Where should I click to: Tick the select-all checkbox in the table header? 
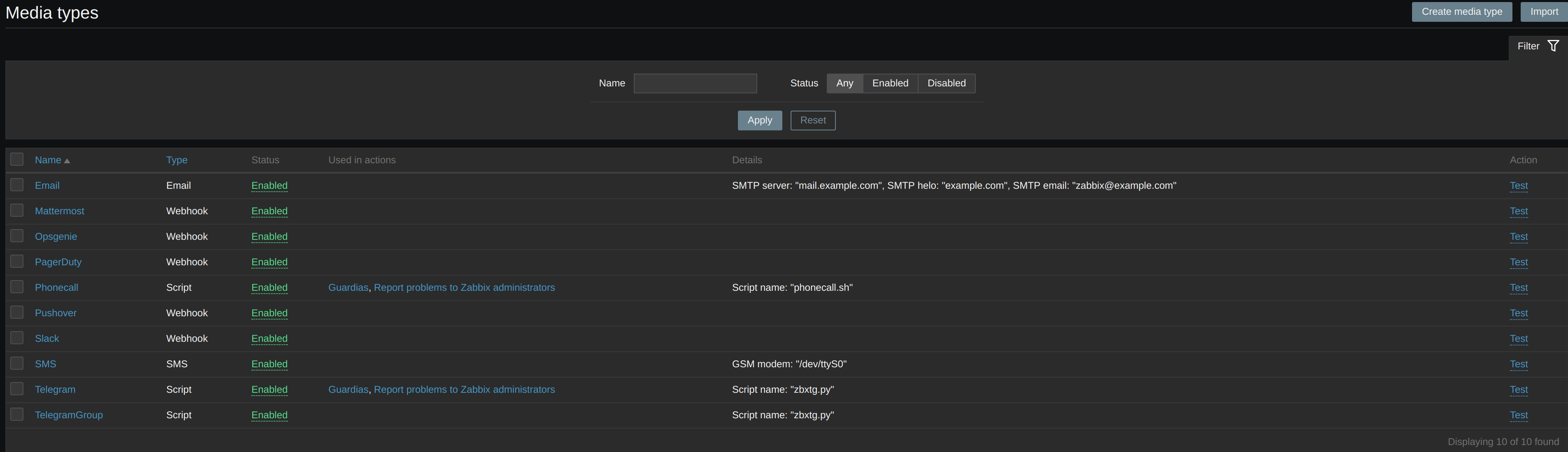(x=17, y=160)
